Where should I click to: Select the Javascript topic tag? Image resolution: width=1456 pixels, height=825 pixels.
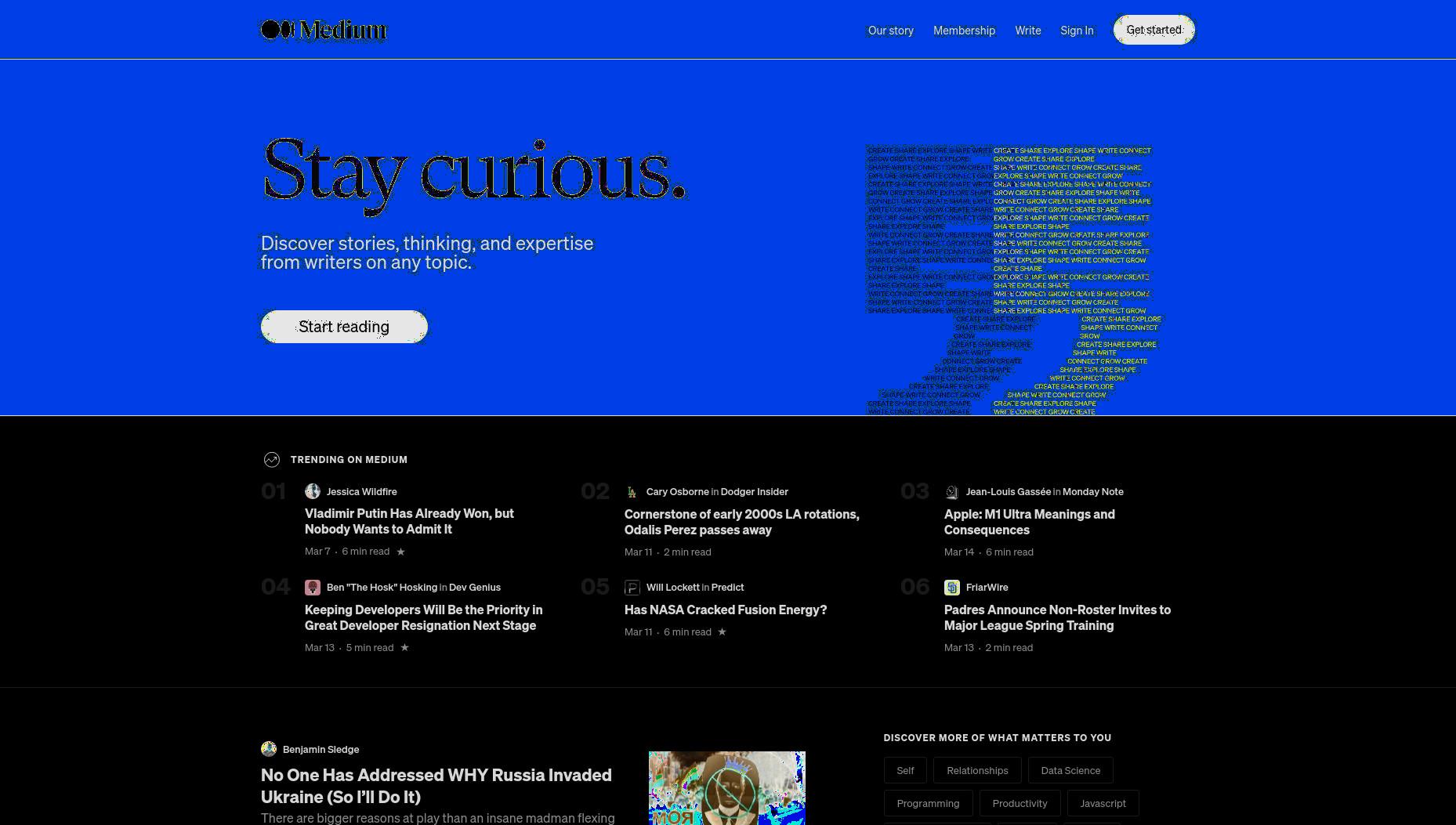tap(1103, 803)
